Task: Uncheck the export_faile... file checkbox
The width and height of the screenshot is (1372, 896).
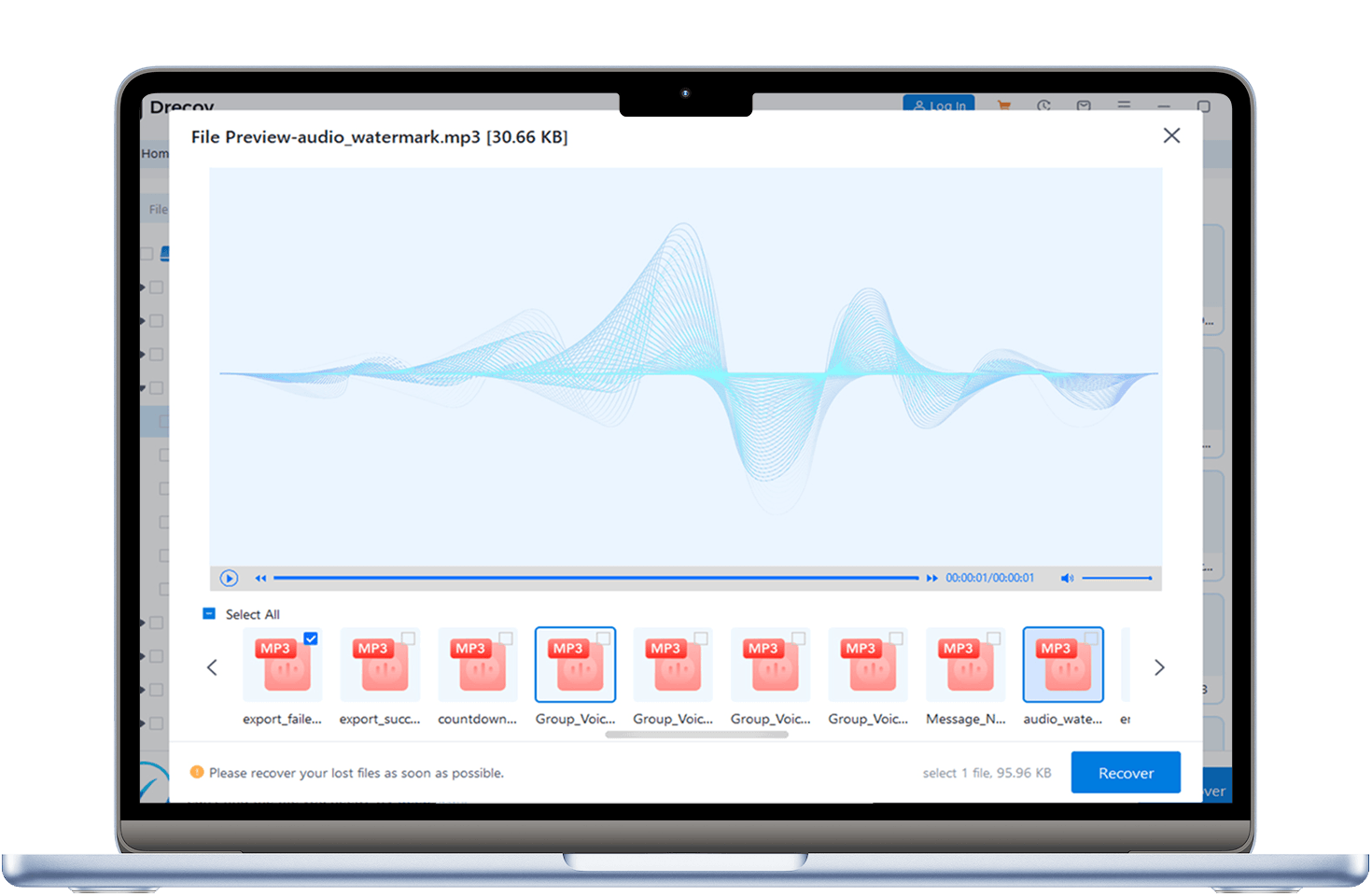Action: 311,638
